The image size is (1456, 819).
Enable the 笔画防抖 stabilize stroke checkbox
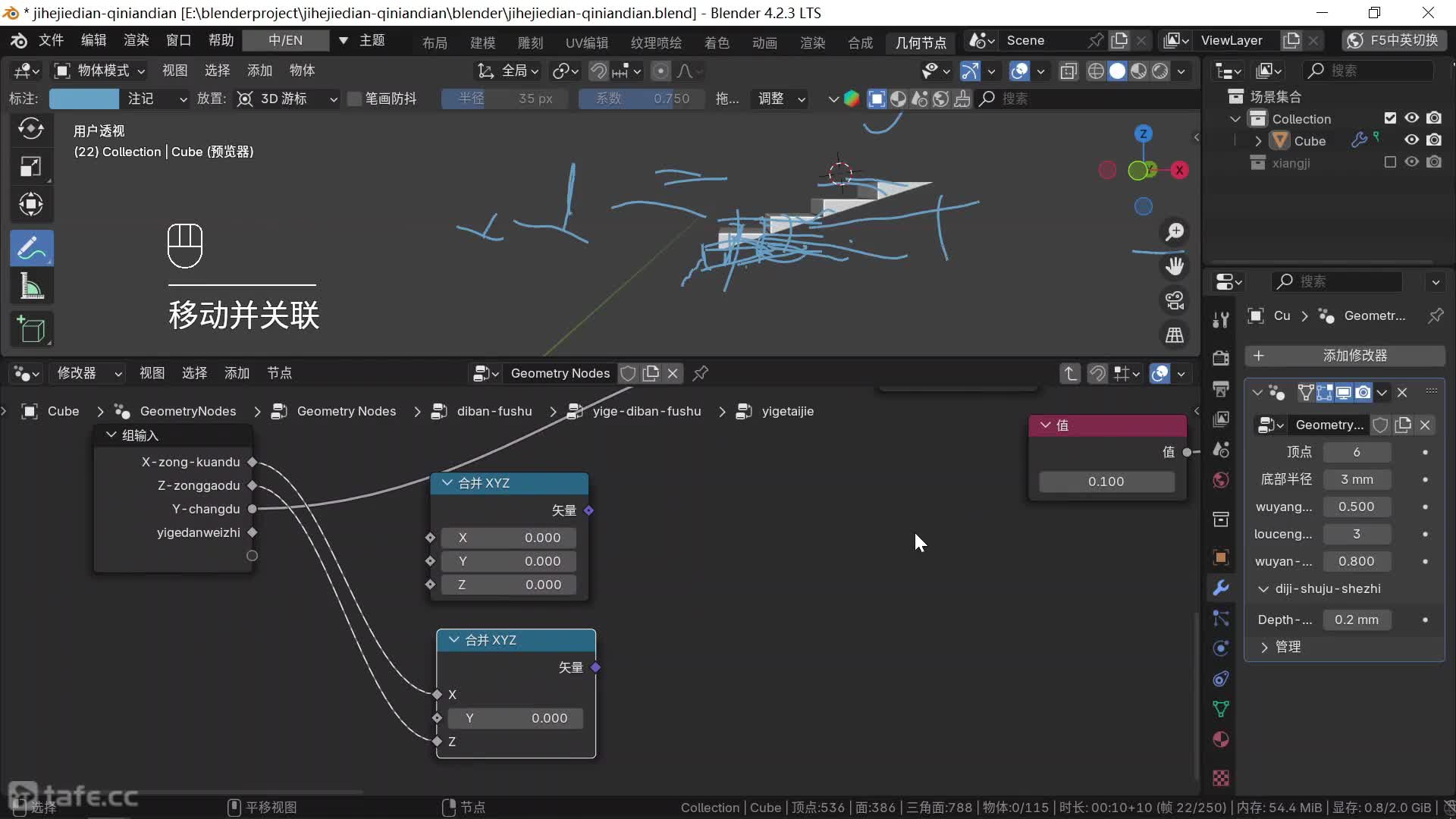[x=354, y=99]
